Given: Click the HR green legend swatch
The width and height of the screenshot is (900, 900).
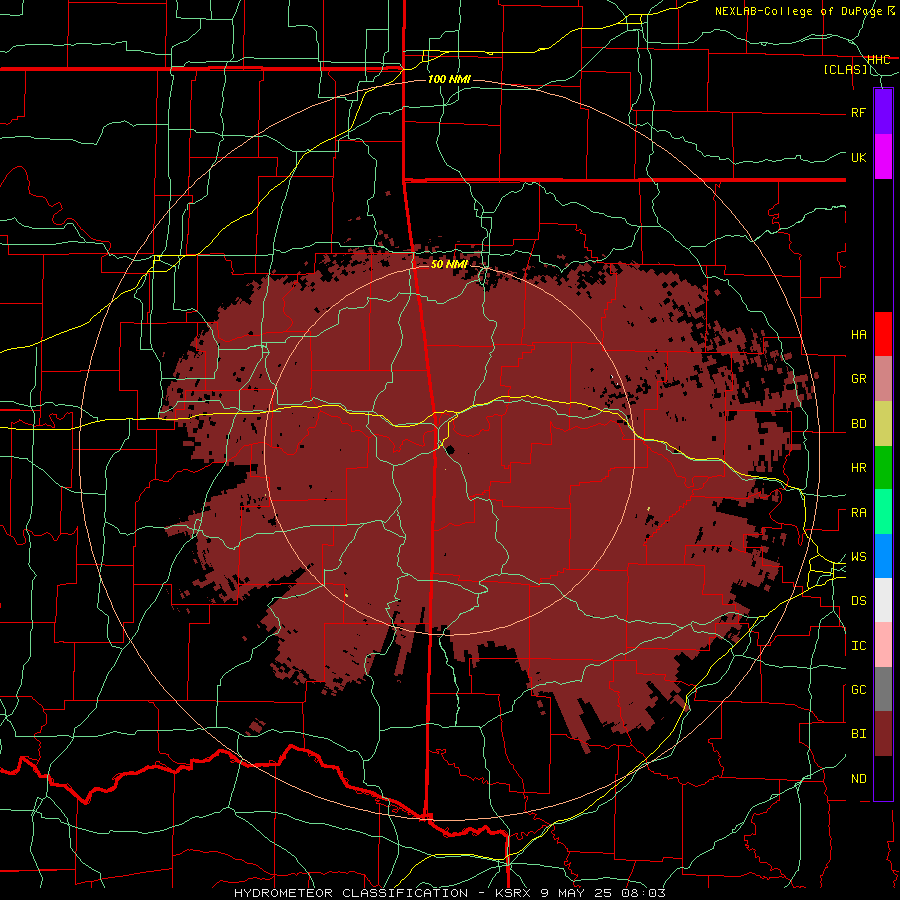Looking at the screenshot, I should [883, 468].
